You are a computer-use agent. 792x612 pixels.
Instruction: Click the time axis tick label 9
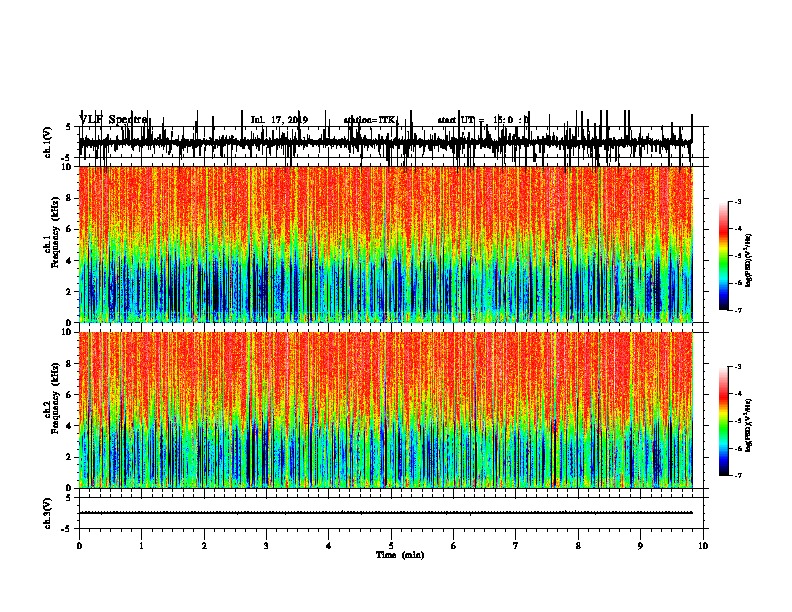coord(640,546)
